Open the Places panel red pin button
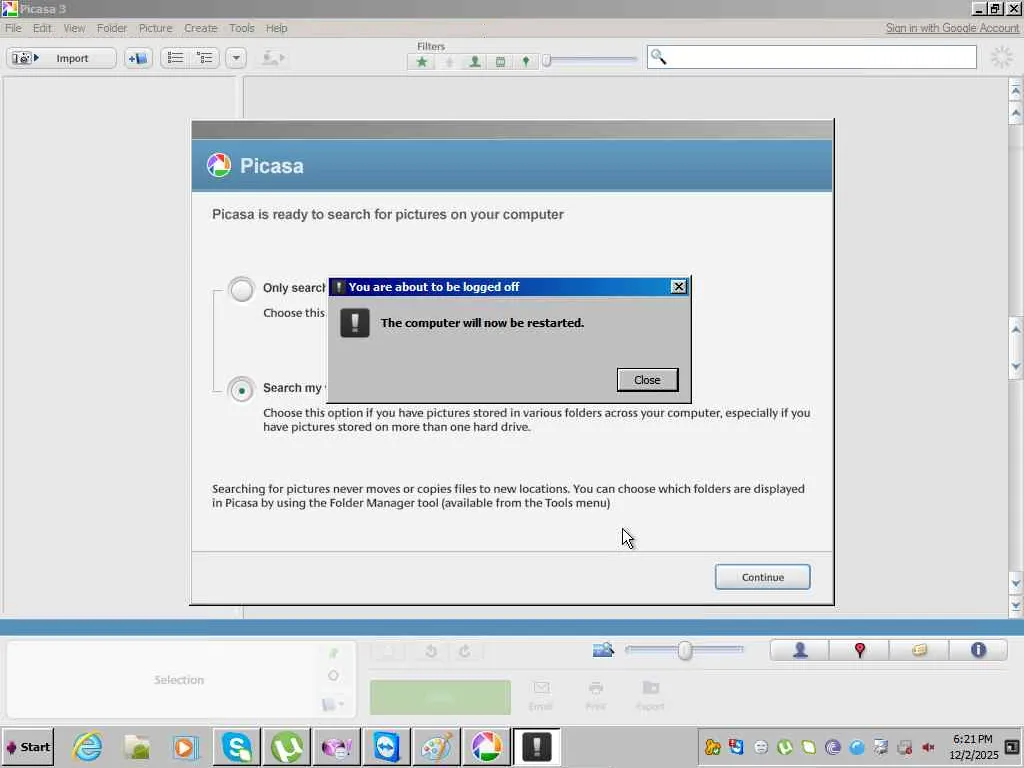 click(859, 650)
